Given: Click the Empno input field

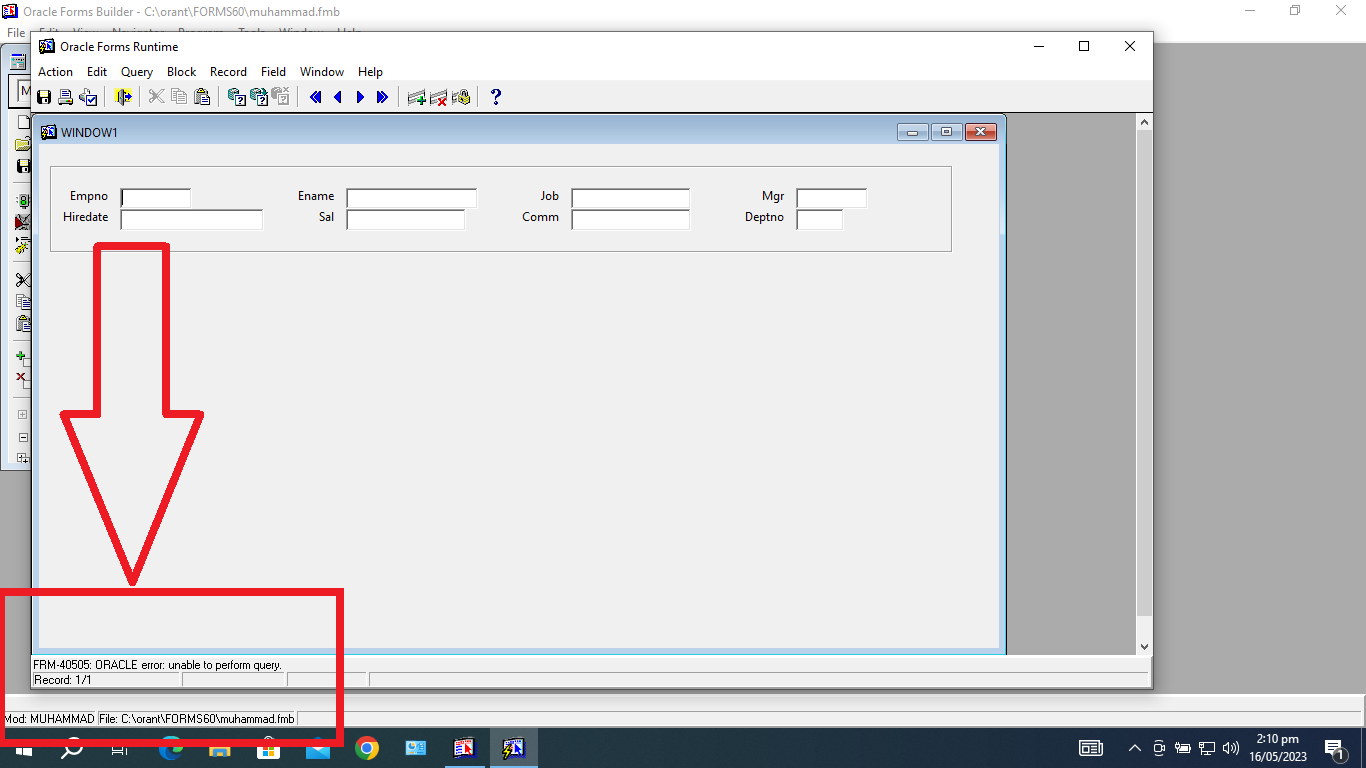Looking at the screenshot, I should coord(156,198).
